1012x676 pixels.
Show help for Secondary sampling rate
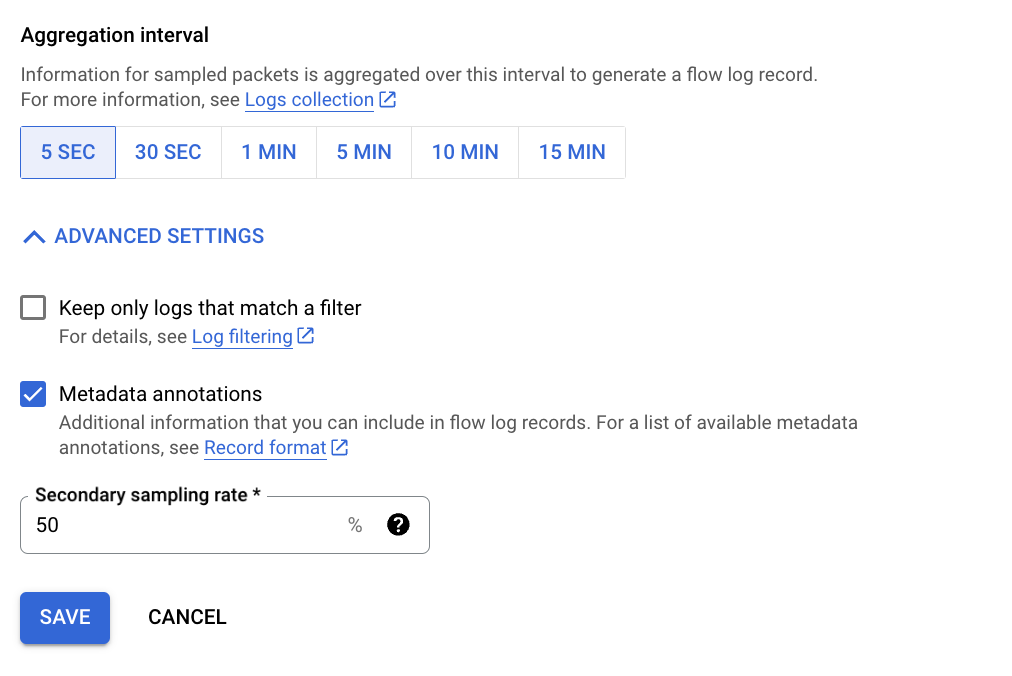(398, 525)
